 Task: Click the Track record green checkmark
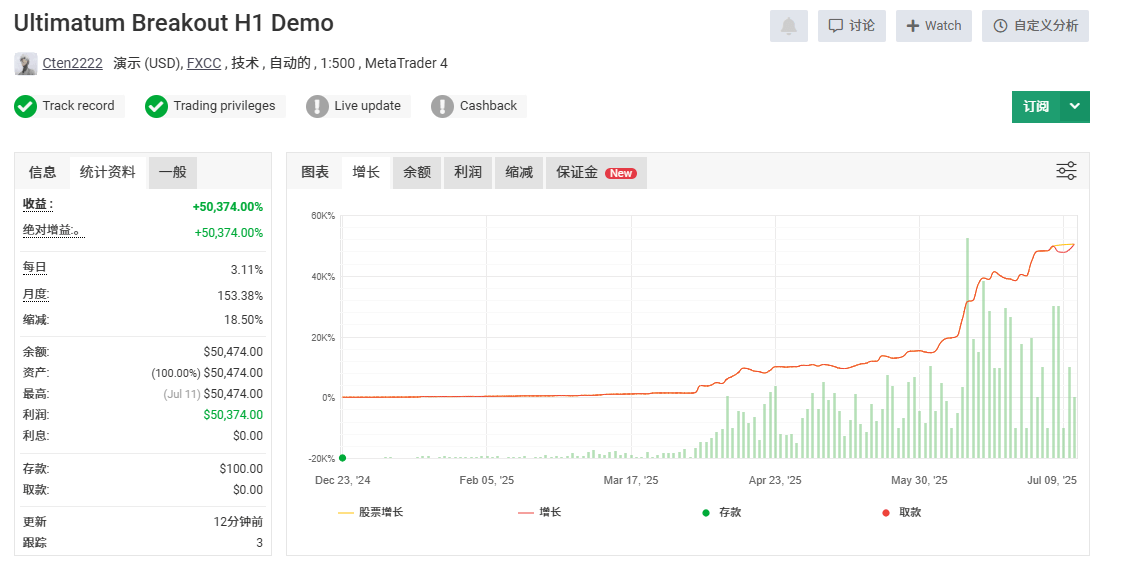(25, 106)
